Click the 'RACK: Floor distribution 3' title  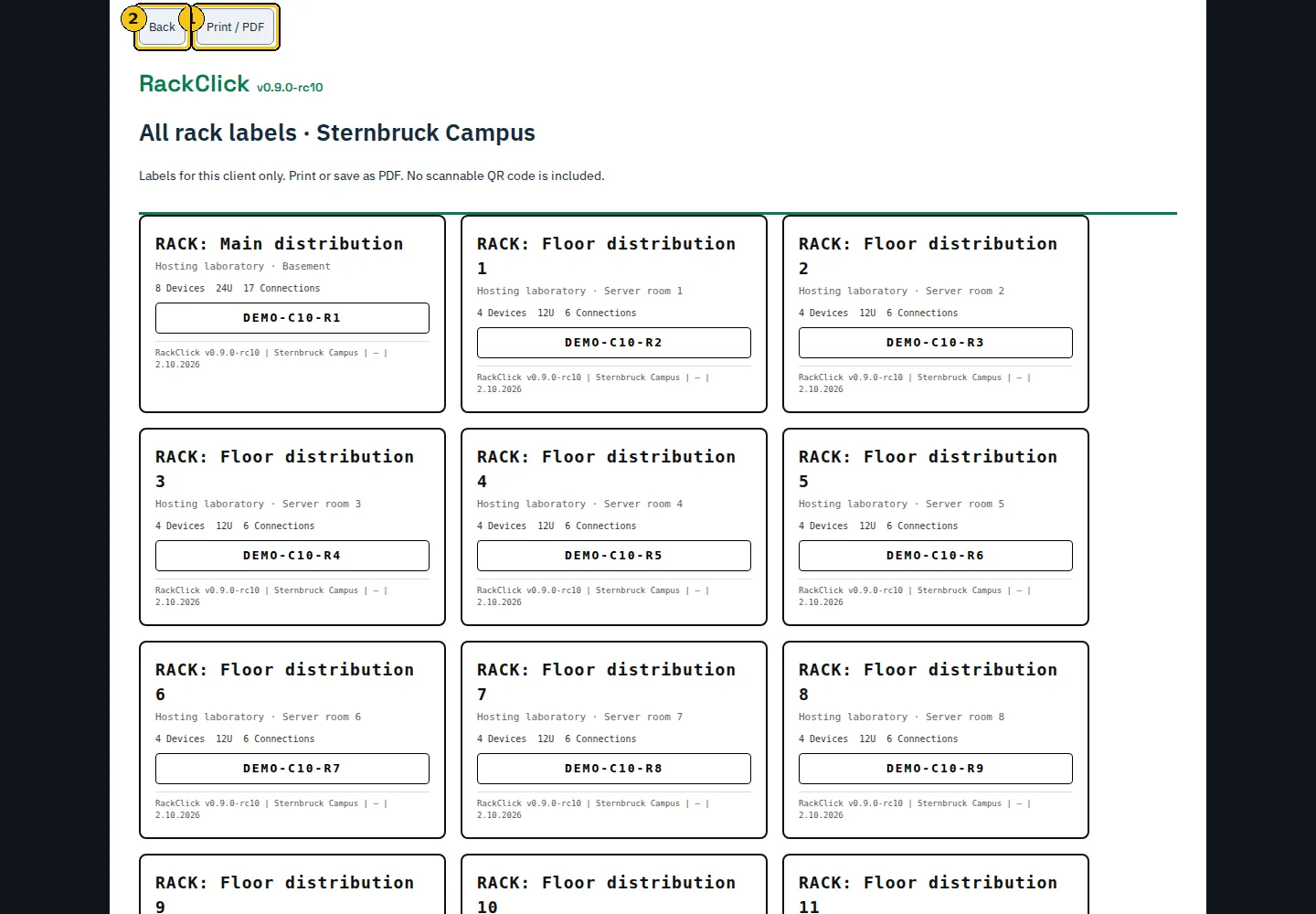(285, 469)
